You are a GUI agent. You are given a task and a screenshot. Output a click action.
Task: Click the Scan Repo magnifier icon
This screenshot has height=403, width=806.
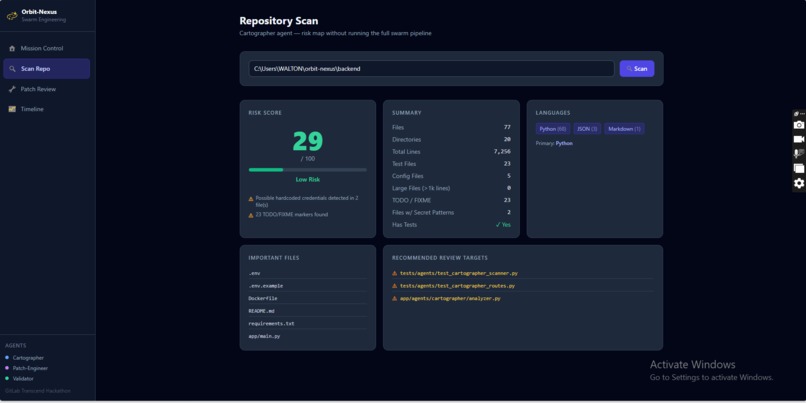[12, 68]
